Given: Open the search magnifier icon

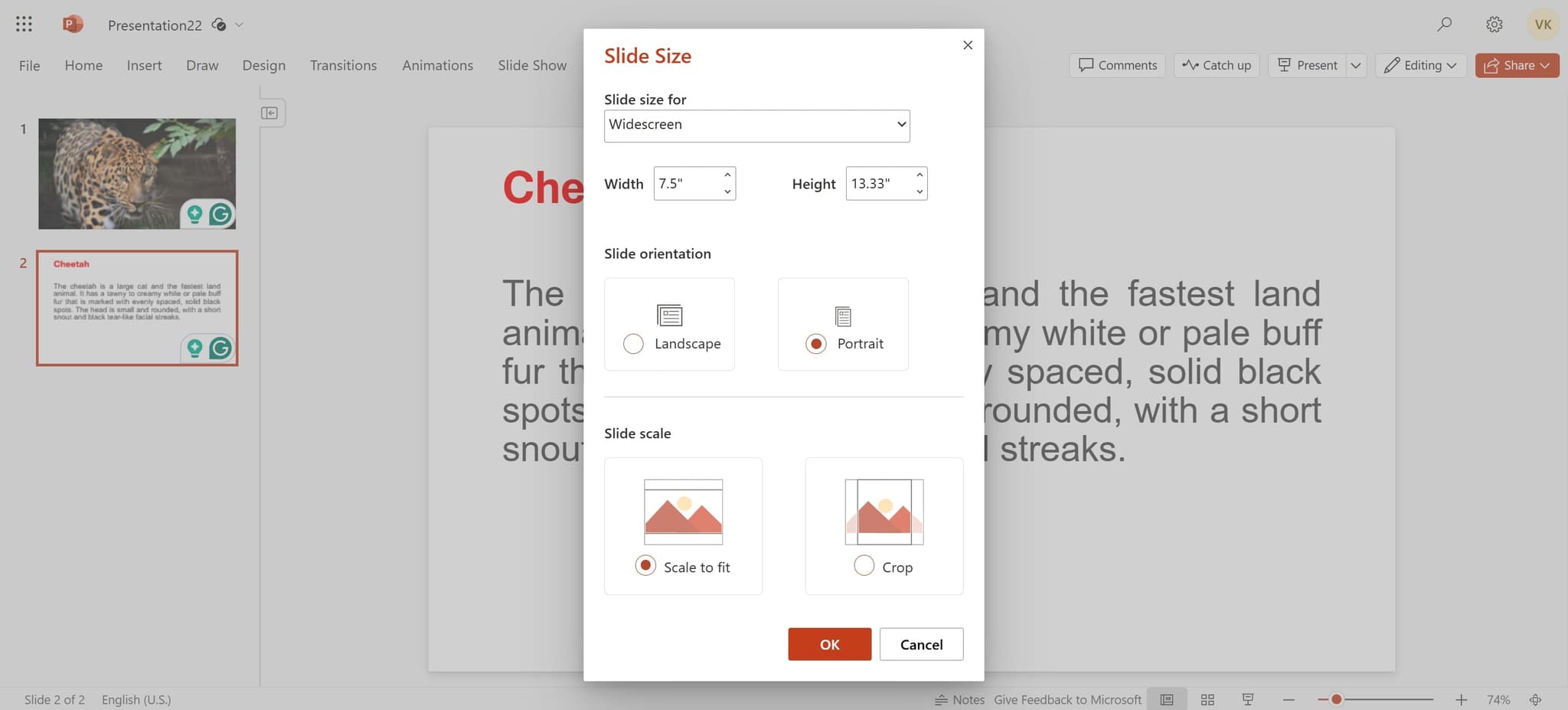Looking at the screenshot, I should point(1444,25).
